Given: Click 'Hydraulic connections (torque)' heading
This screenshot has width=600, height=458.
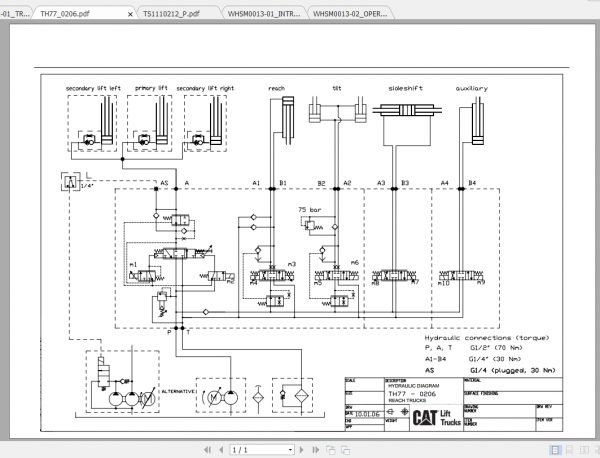Looking at the screenshot, I should click(487, 338).
